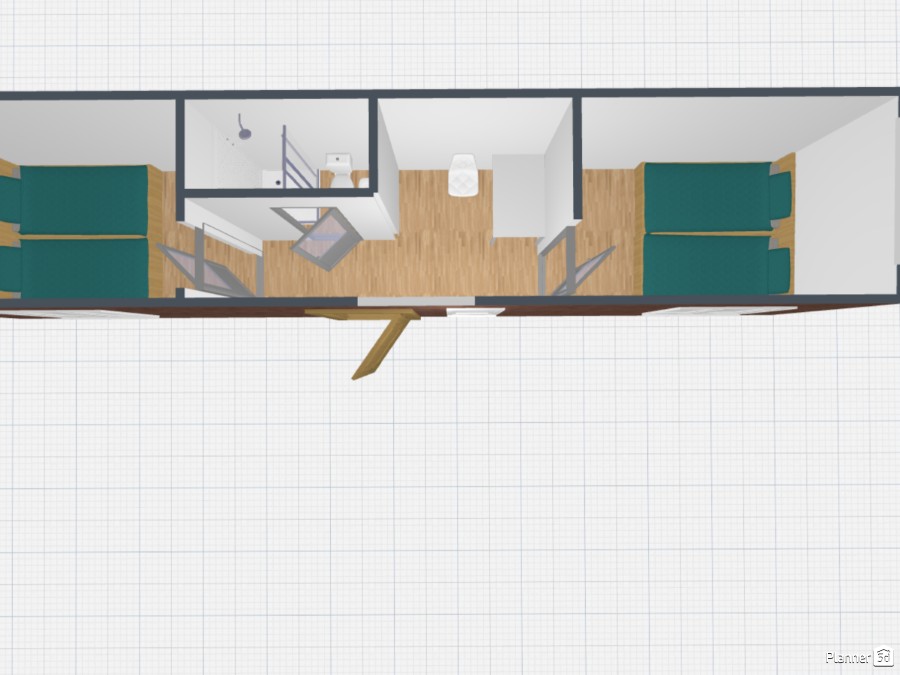900x675 pixels.
Task: Select the shower head in the bathroom
Action: [x=243, y=126]
